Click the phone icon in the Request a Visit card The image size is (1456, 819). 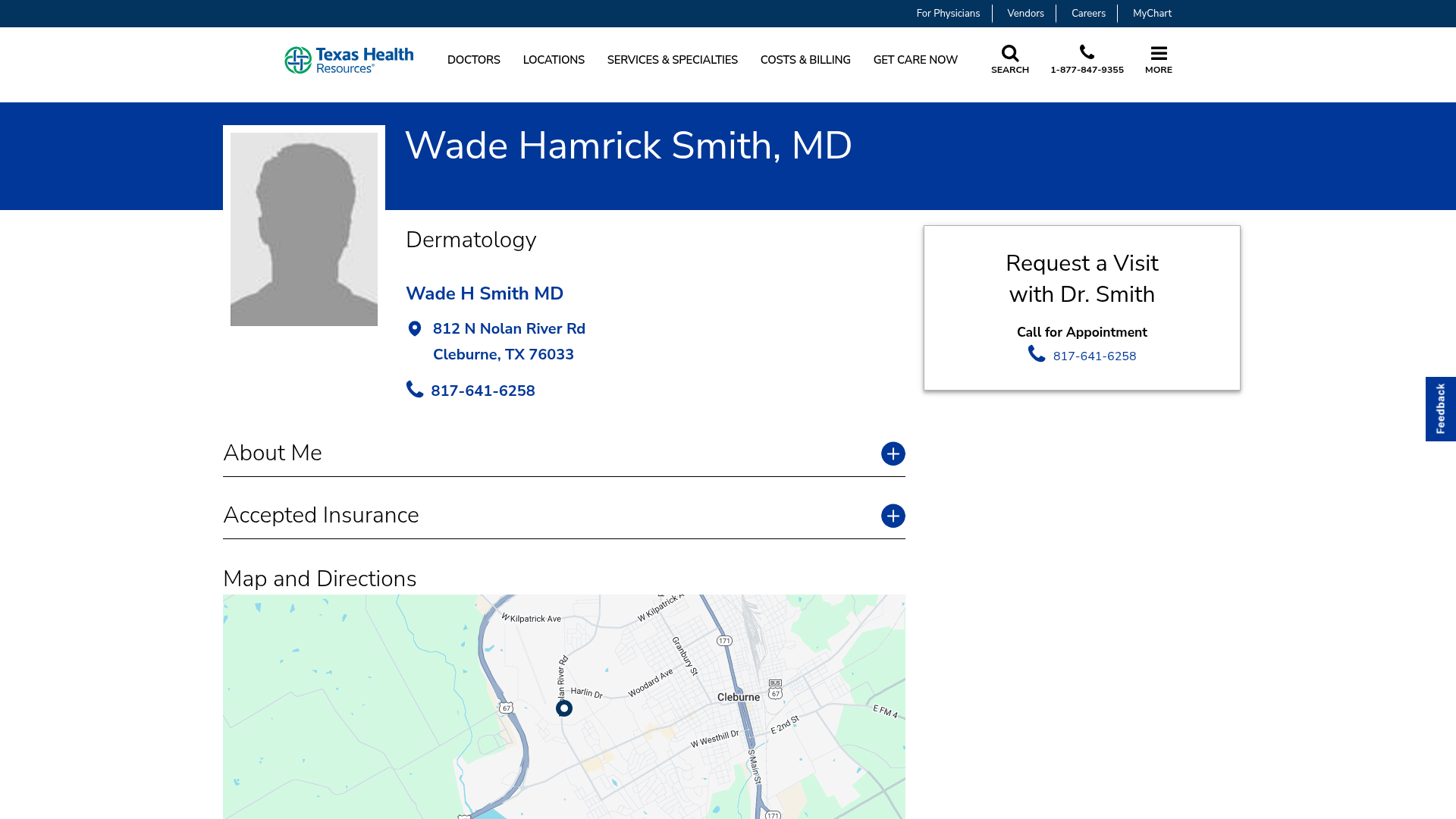pos(1037,354)
